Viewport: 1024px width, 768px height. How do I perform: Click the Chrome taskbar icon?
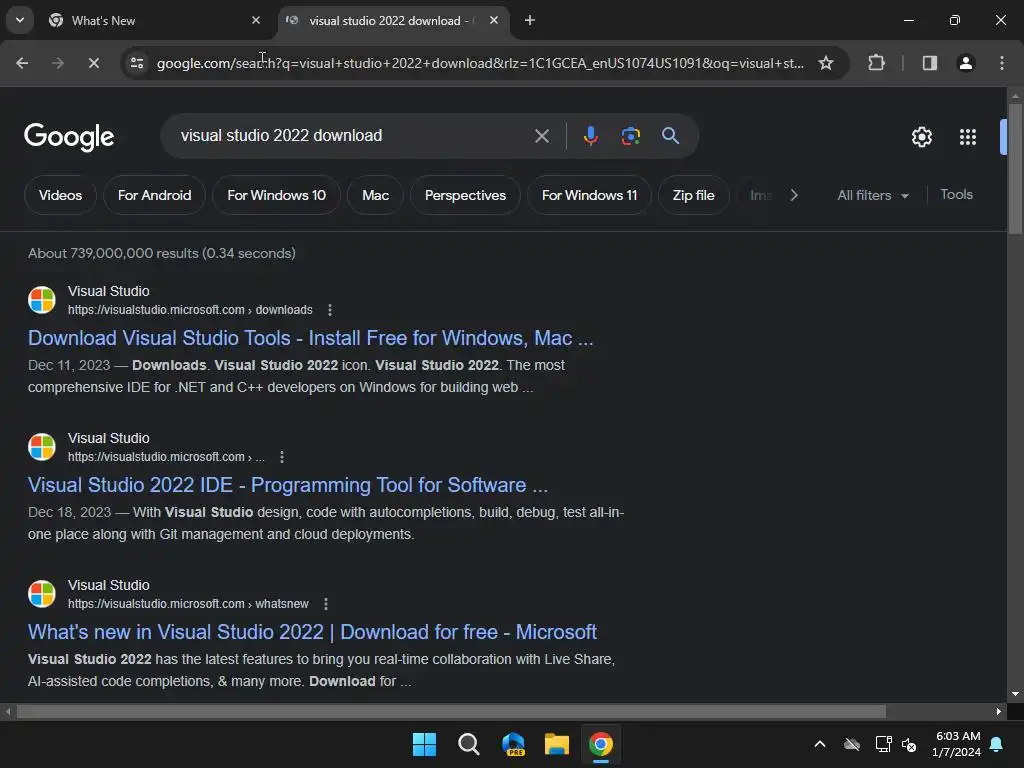[601, 744]
